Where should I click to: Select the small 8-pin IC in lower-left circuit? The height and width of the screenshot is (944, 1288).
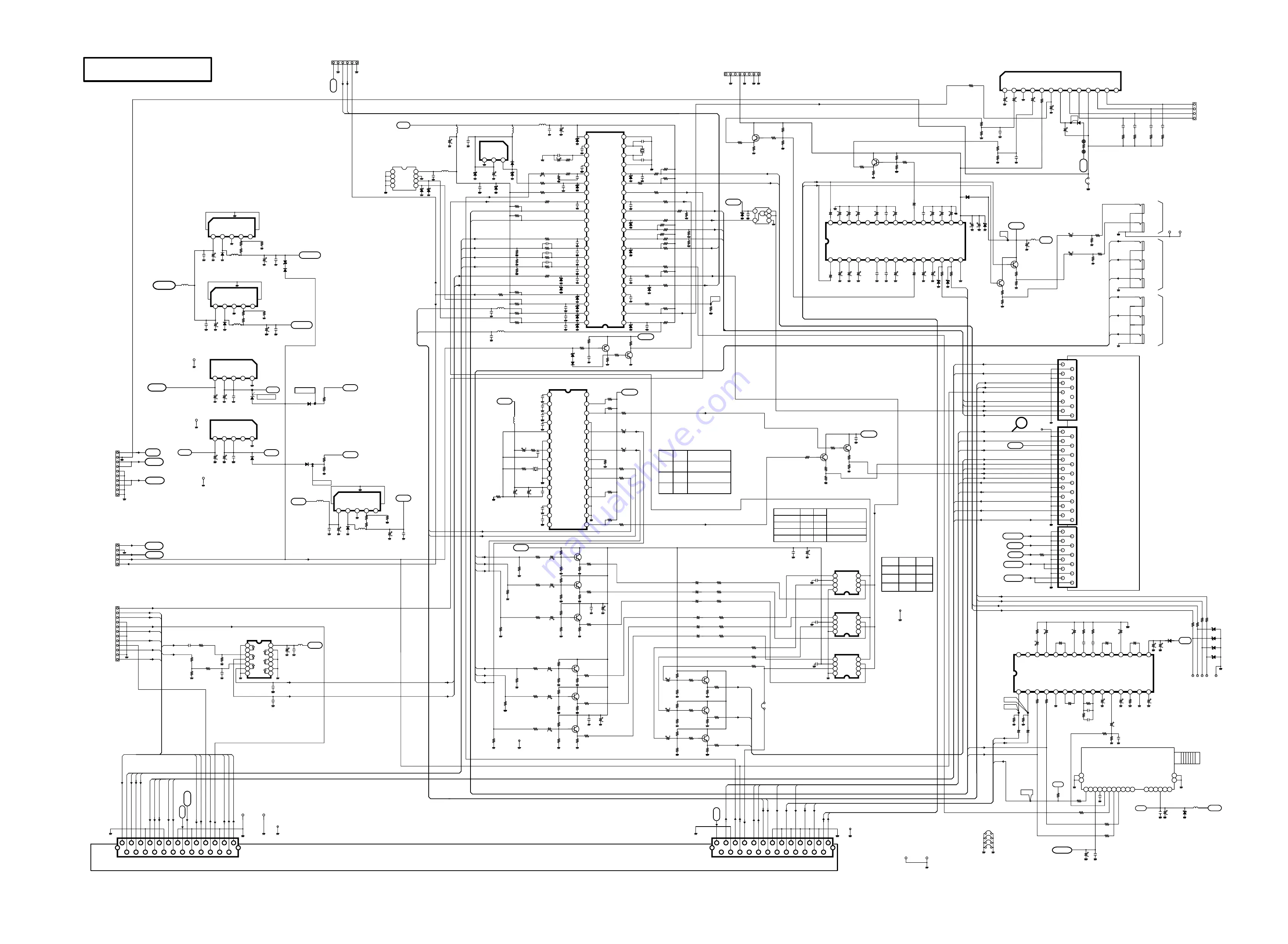tap(259, 659)
